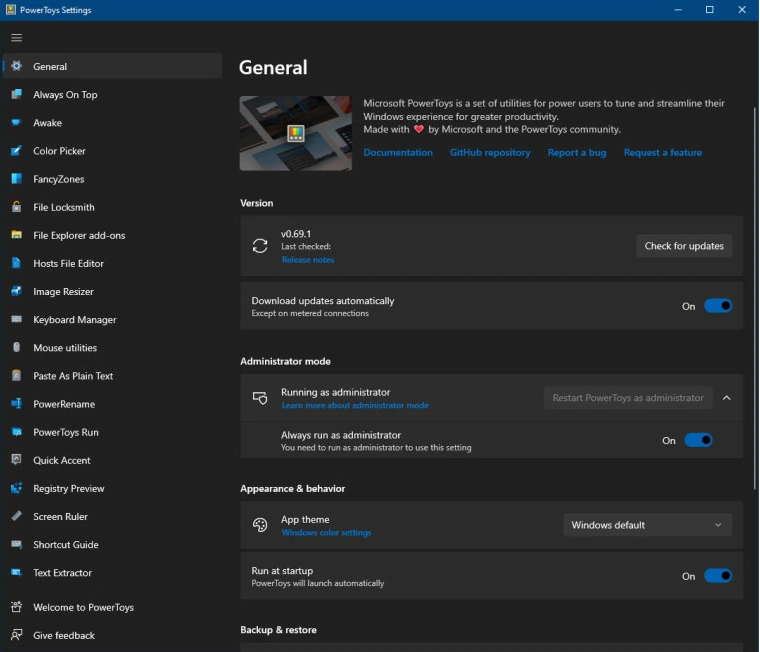Toggle Run at startup switch off
The image size is (760, 652).
coord(718,576)
